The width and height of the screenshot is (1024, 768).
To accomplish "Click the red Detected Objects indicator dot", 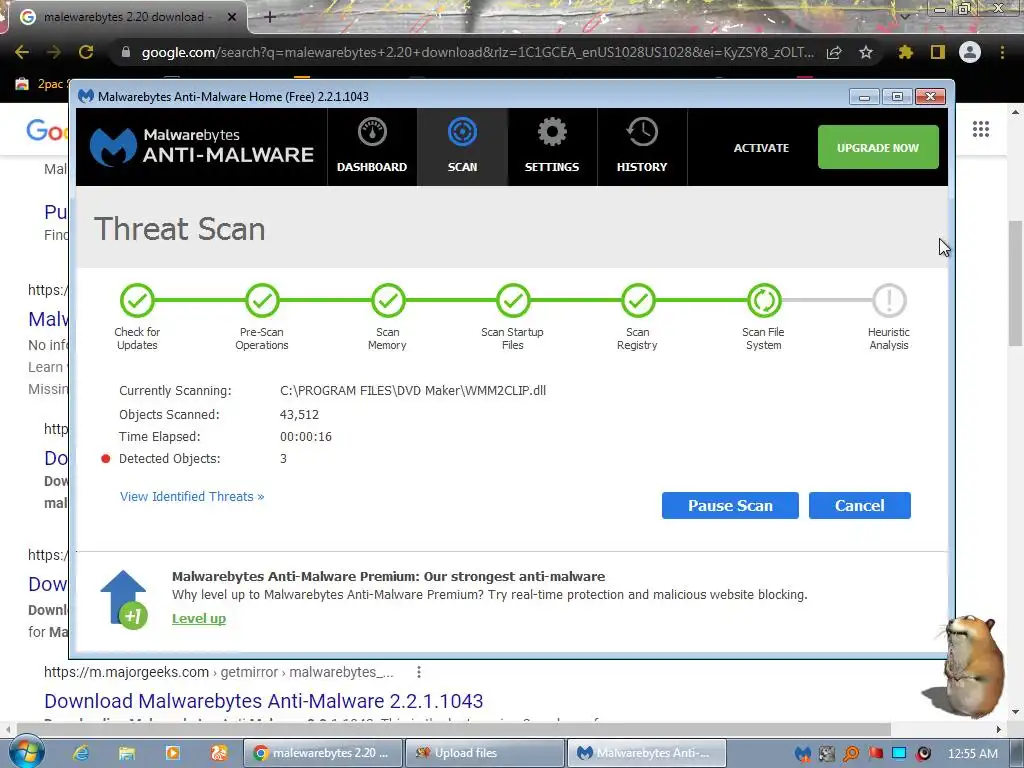I will click(x=106, y=458).
